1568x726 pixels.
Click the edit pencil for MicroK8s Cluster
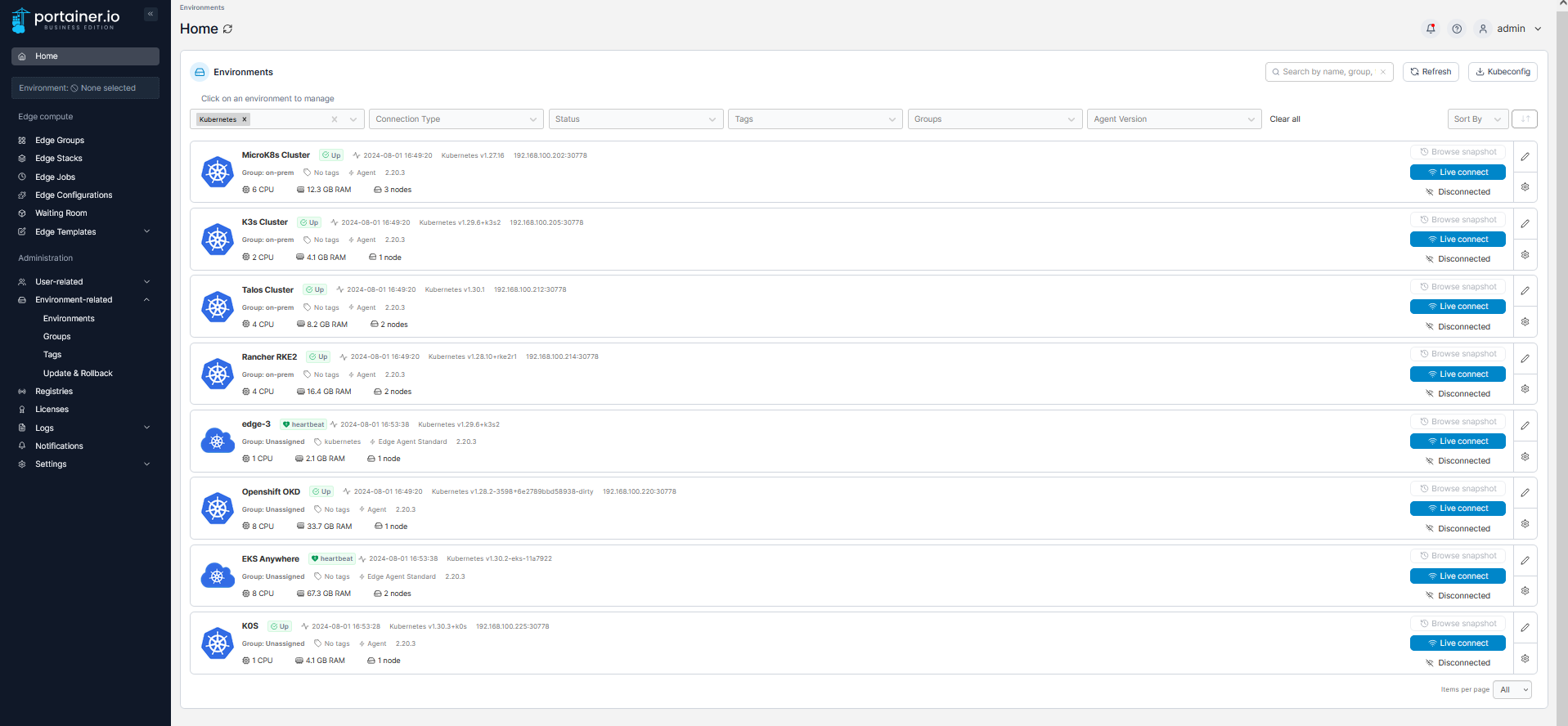(x=1525, y=156)
